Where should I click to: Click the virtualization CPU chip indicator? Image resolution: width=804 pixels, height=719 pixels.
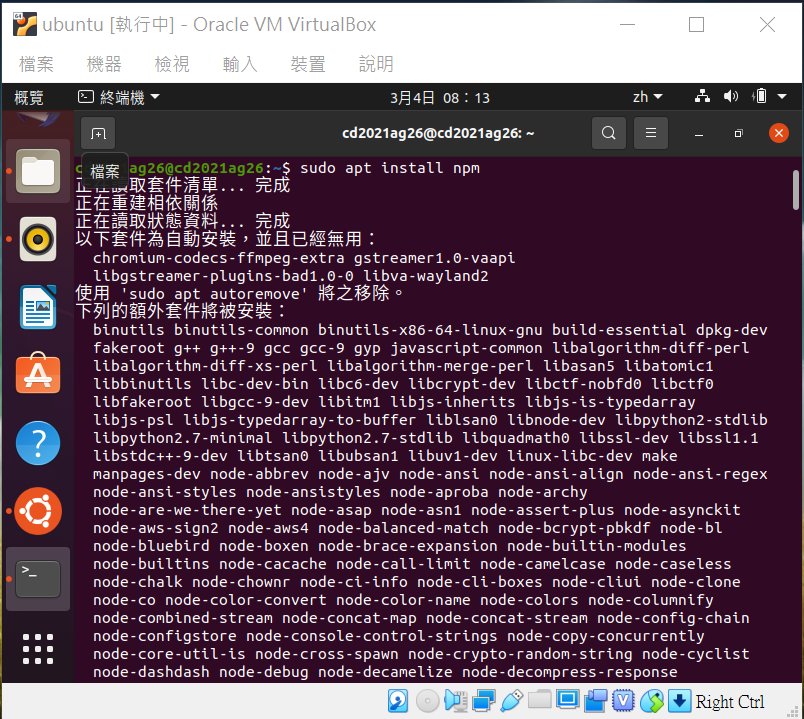pyautogui.click(x=623, y=701)
